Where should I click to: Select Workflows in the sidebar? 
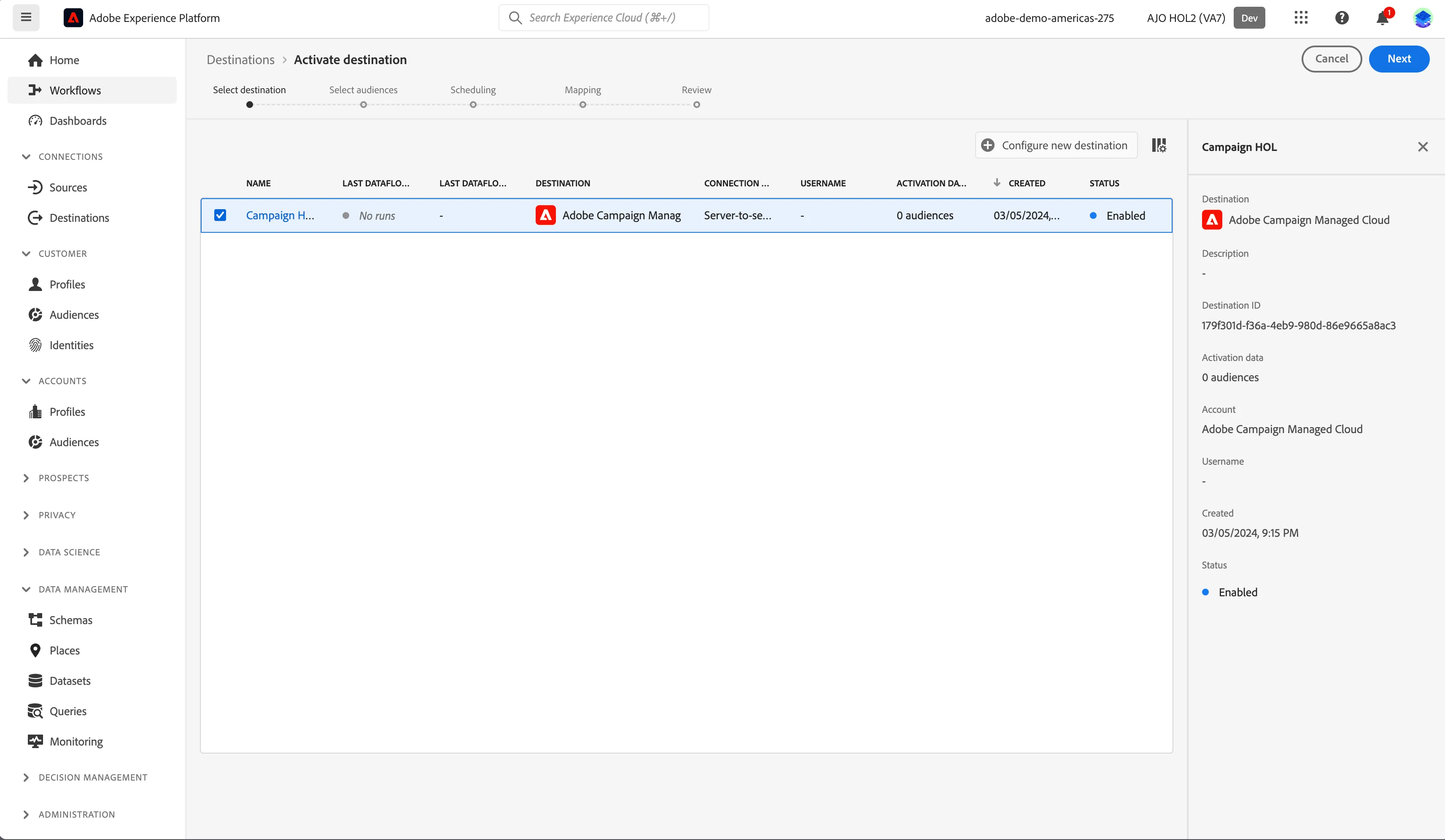click(92, 90)
